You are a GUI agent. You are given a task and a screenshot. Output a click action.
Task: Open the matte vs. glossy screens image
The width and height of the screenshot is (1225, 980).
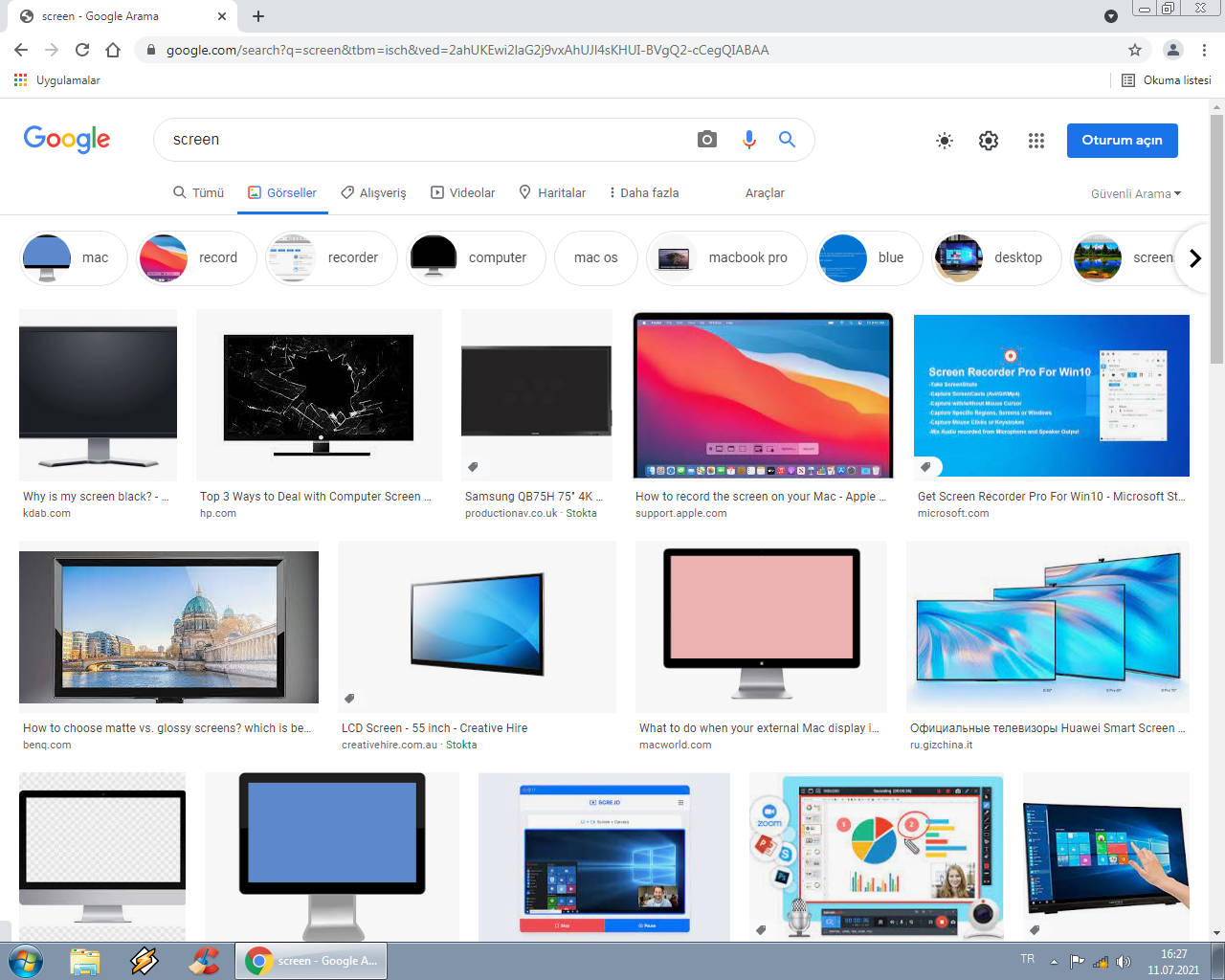point(168,627)
